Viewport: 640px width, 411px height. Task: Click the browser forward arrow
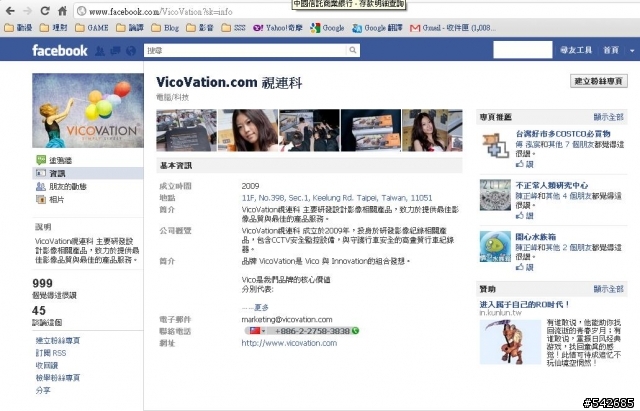[27, 11]
